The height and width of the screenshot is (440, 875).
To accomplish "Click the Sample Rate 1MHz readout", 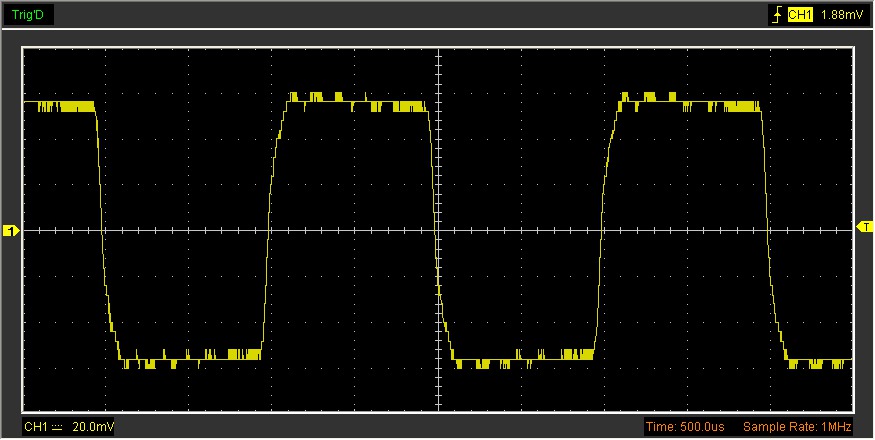I will point(796,428).
